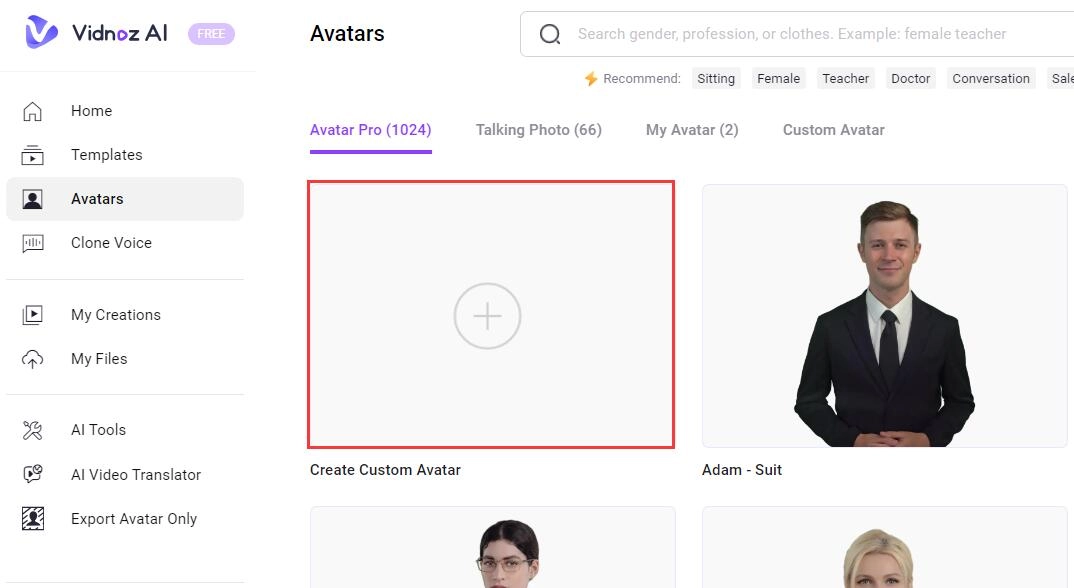This screenshot has height=588, width=1074.
Task: Click the Clone Voice waveform icon
Action: point(33,243)
